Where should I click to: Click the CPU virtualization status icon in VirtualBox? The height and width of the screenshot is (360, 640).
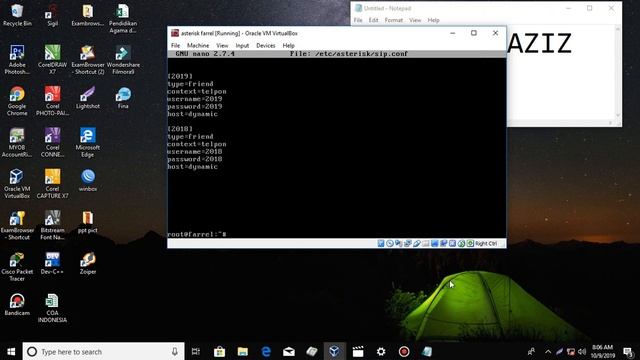click(453, 243)
